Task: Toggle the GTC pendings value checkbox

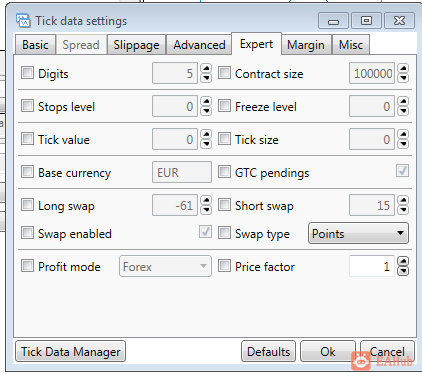Action: tap(402, 171)
